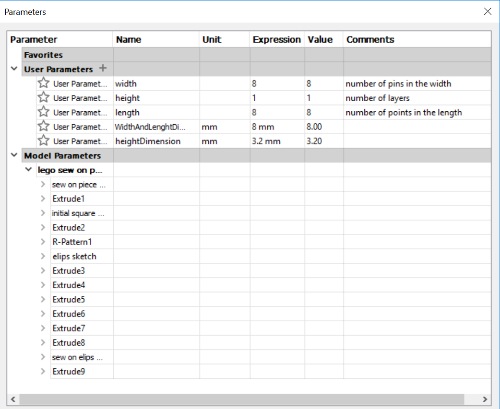Edit the '3.2 mm' expression cell
The width and height of the screenshot is (500, 409).
277,141
